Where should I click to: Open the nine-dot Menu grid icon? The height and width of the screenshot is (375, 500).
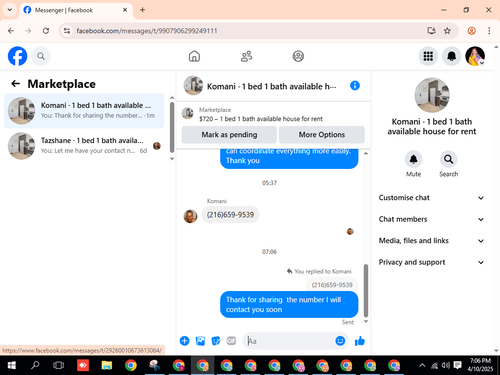(428, 56)
